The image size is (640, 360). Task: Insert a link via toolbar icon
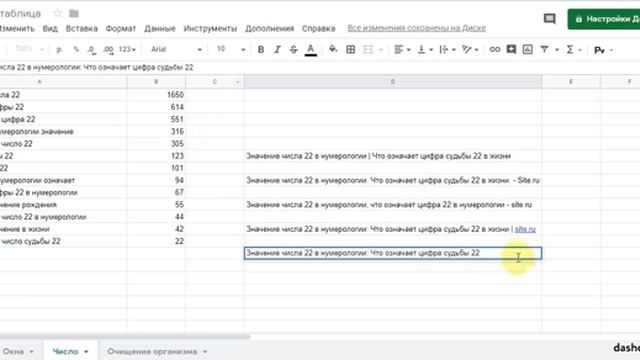point(495,50)
